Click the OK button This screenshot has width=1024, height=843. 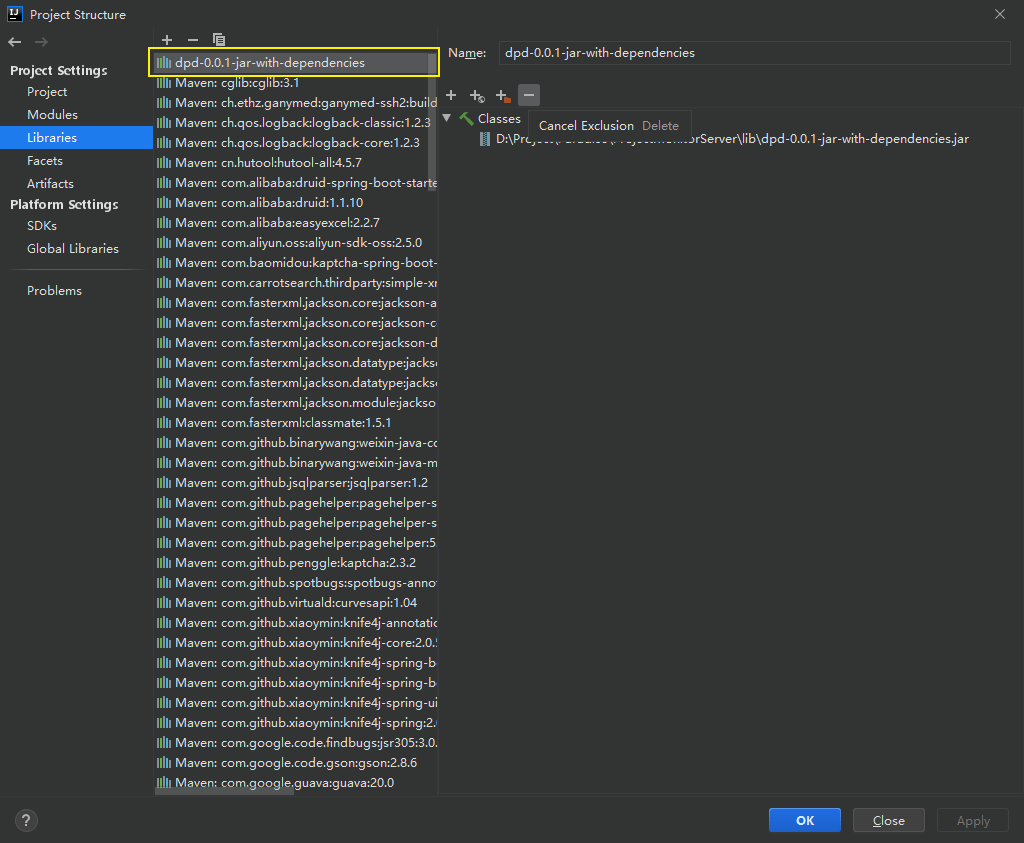[x=805, y=820]
